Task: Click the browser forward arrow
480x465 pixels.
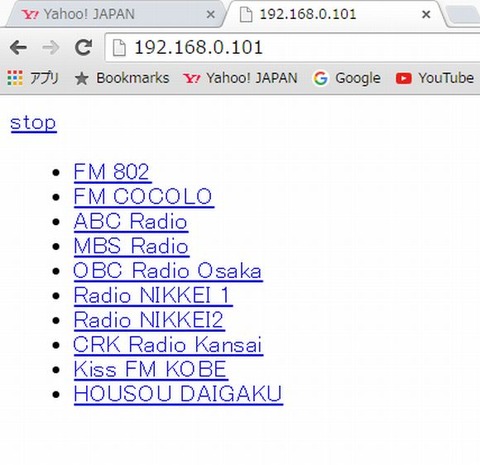Action: pyautogui.click(x=51, y=48)
